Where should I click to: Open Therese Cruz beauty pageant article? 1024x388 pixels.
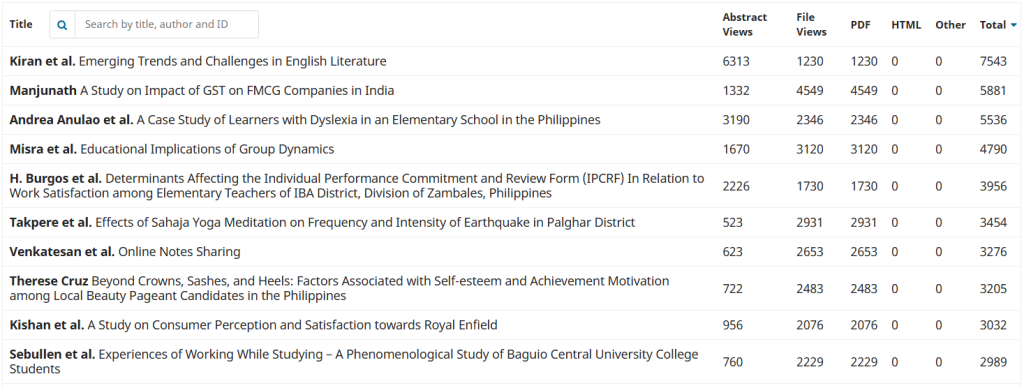(339, 289)
